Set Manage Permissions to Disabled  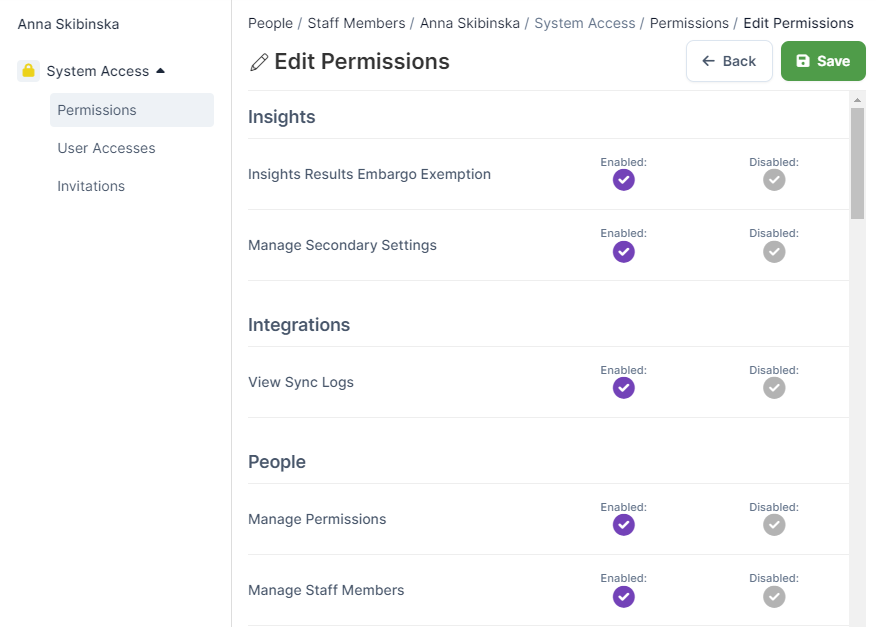point(773,525)
